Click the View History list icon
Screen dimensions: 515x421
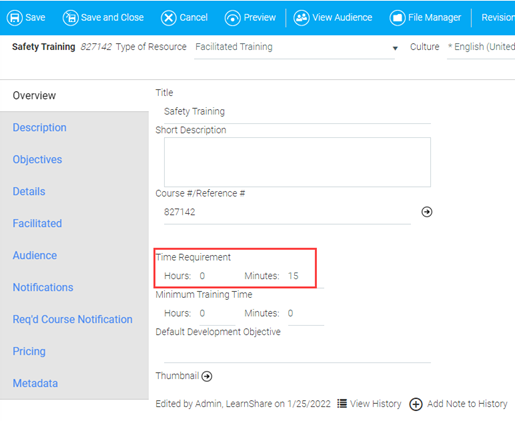tap(342, 403)
